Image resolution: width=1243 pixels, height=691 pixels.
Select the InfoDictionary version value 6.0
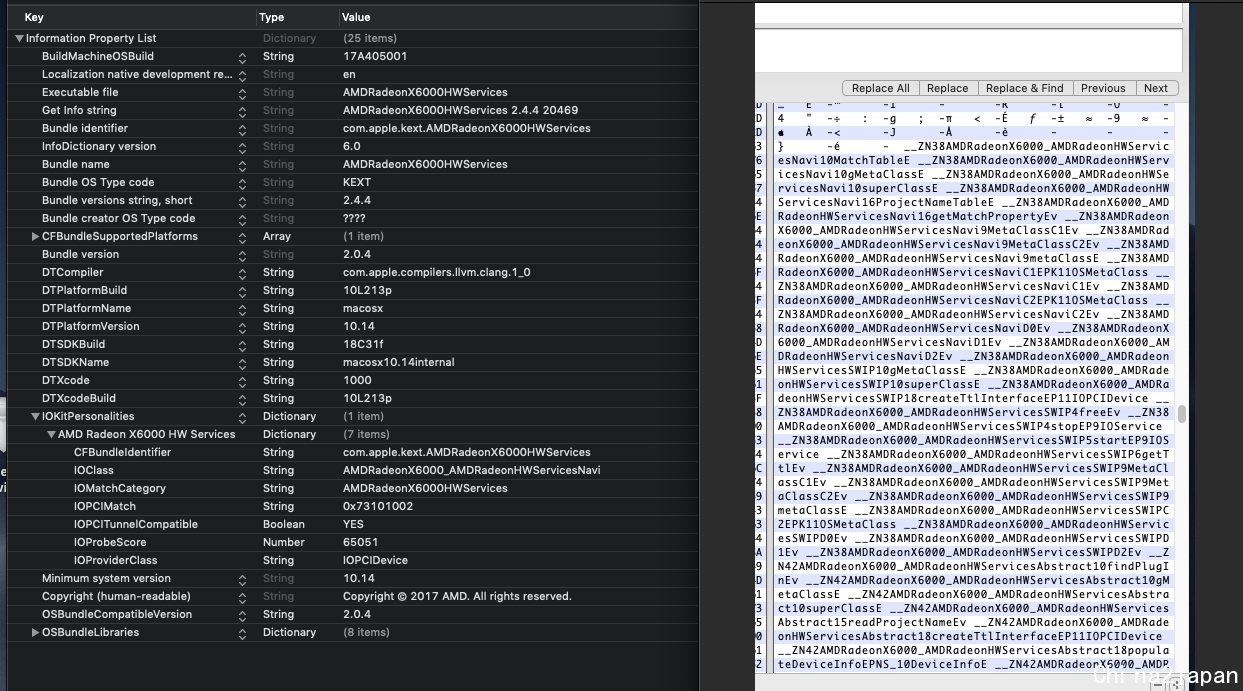point(351,146)
